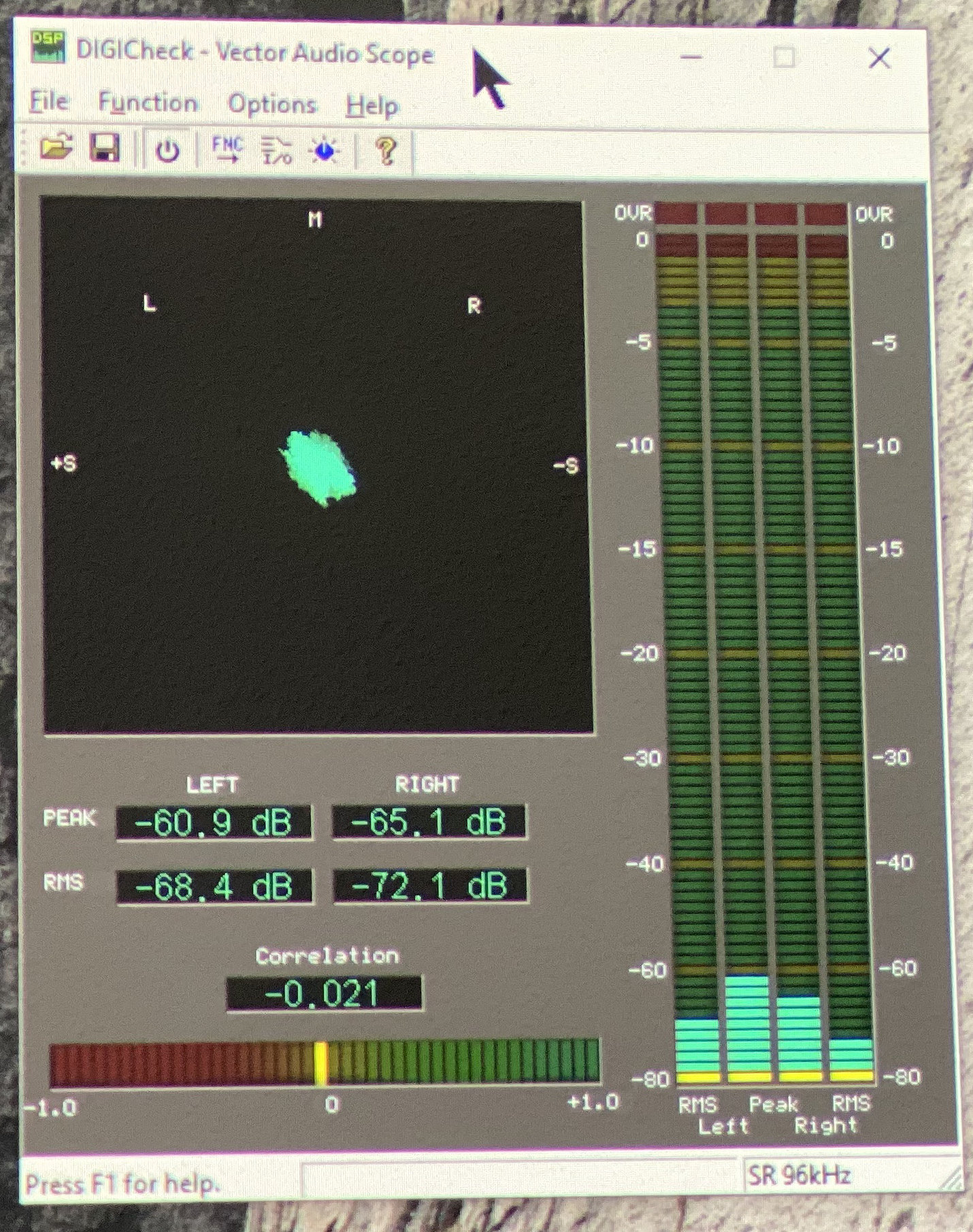
Task: Maximize the DIGICheck window
Action: point(784,58)
